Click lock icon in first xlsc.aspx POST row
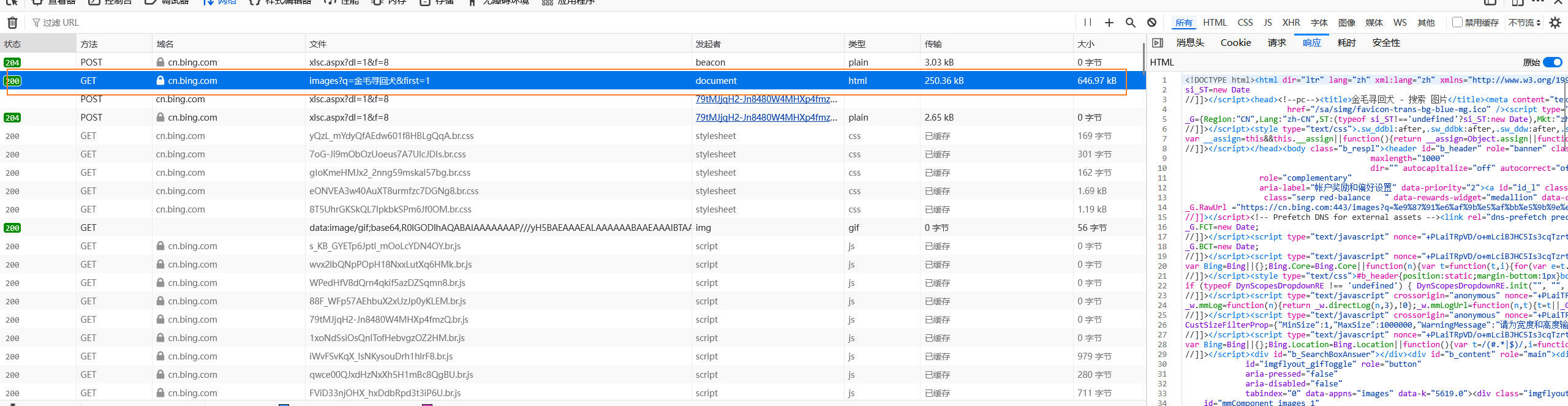Viewport: 1568px width, 406px height. 160,62
